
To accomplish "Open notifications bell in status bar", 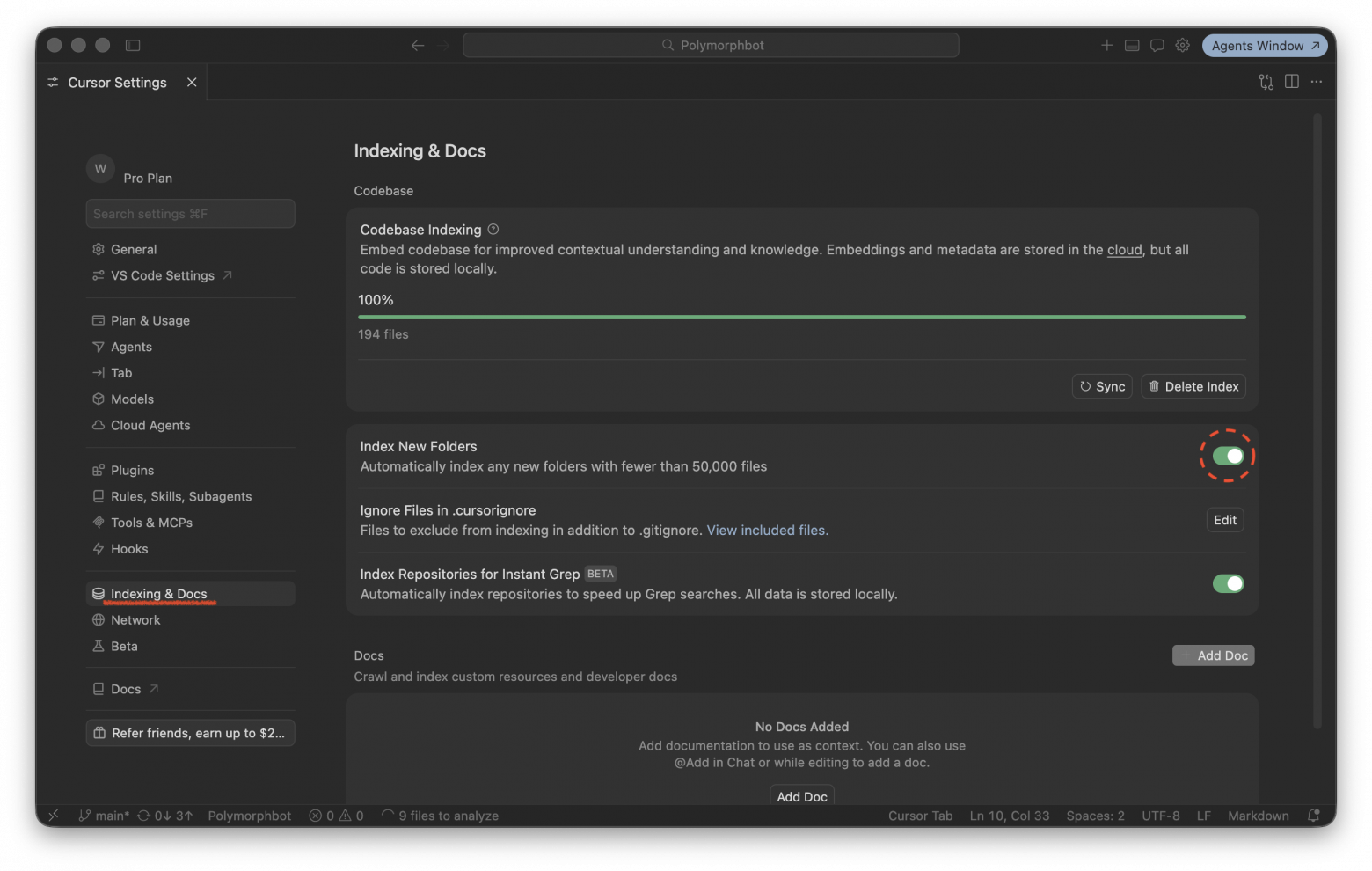I will pos(1314,816).
